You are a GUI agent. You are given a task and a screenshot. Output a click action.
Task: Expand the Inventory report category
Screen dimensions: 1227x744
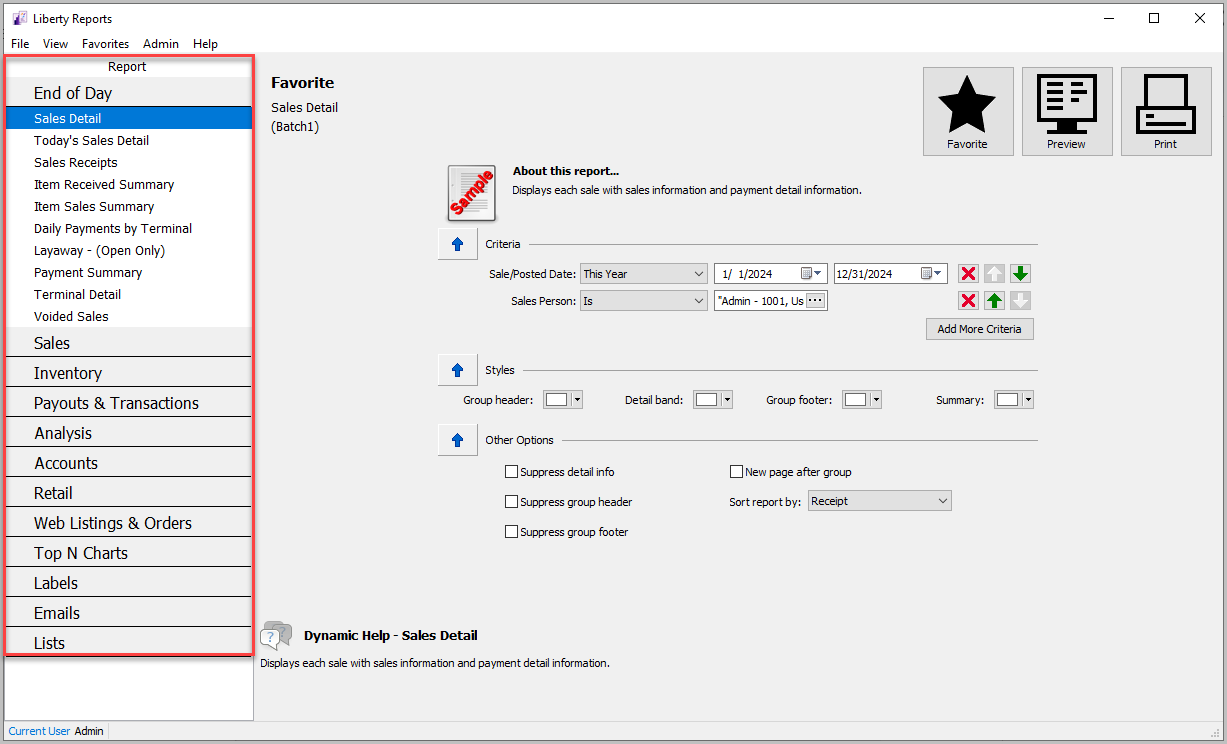click(x=128, y=372)
